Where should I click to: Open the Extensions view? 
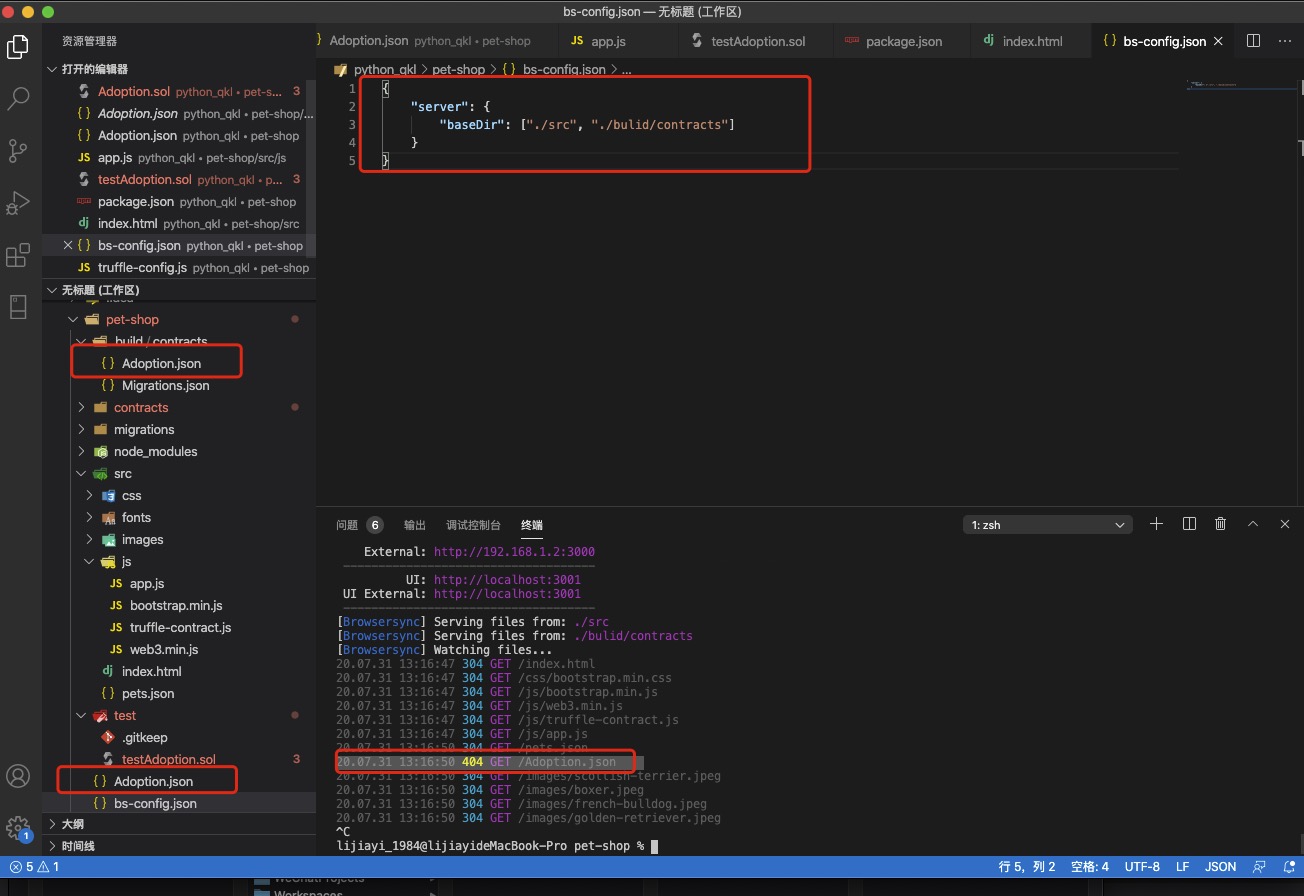[x=18, y=255]
